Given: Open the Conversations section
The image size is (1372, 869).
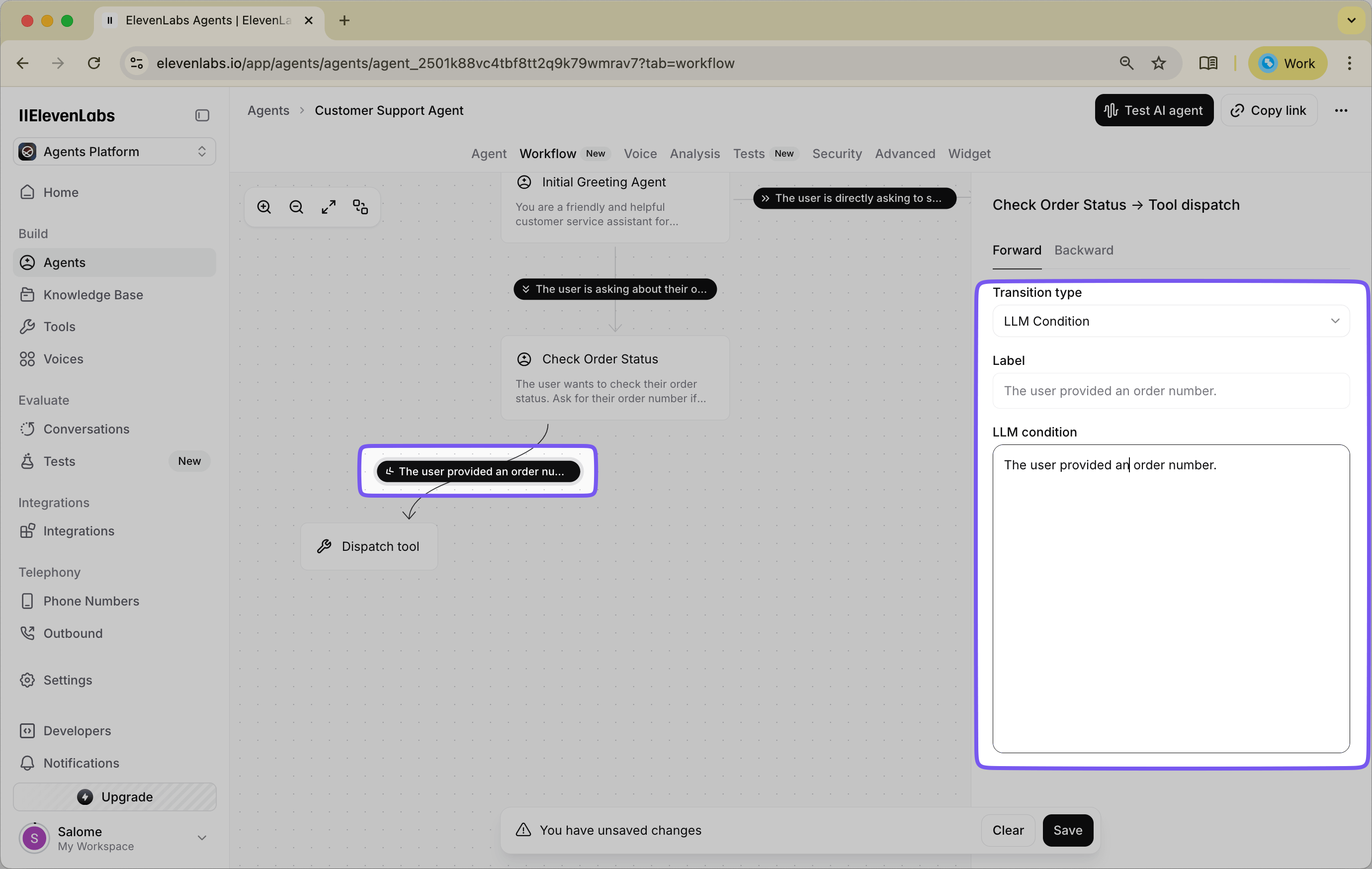Looking at the screenshot, I should click(86, 429).
